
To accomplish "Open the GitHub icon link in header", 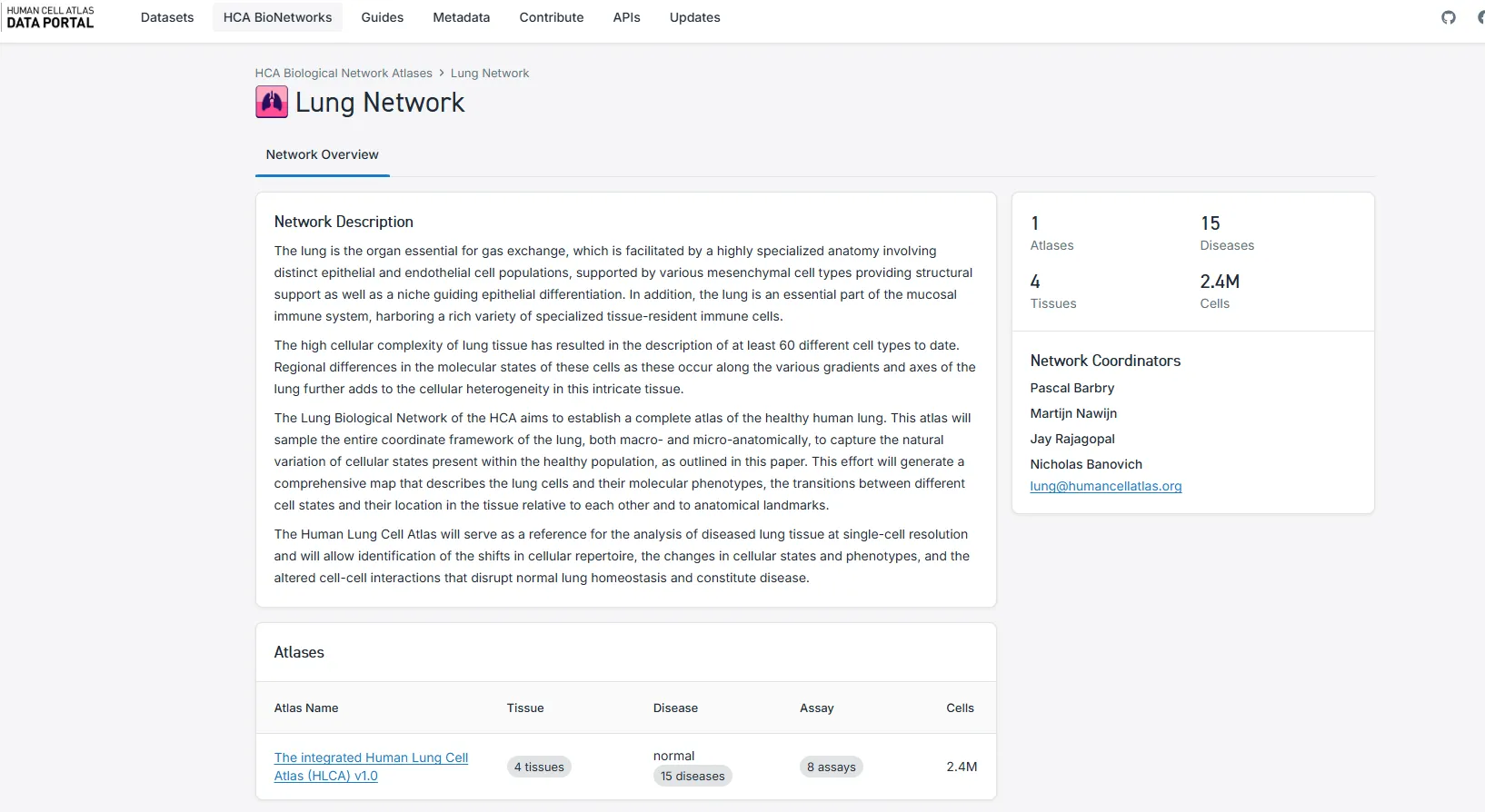I will click(1449, 17).
